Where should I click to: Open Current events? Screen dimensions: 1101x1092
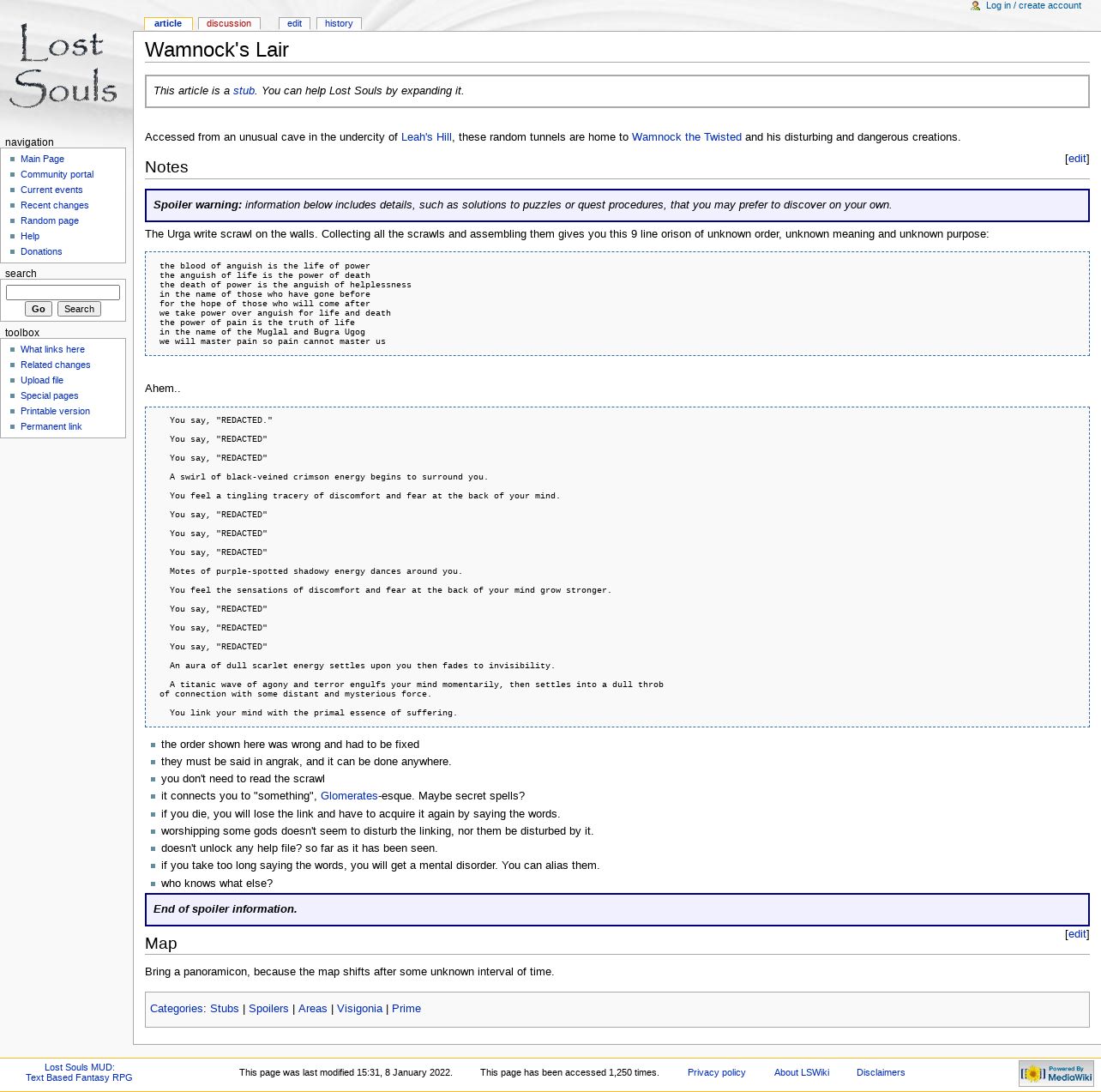(51, 190)
